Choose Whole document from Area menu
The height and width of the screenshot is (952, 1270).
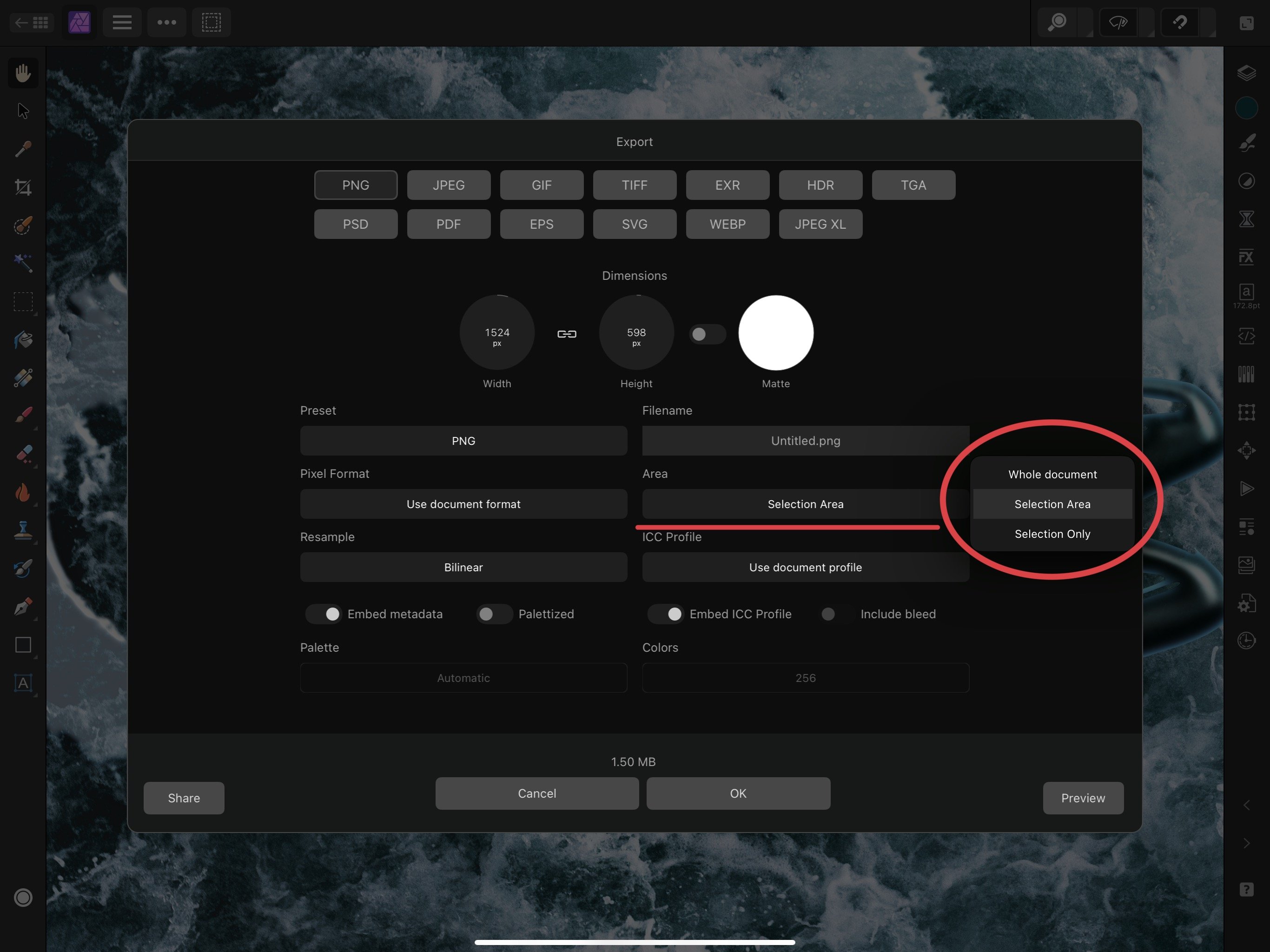1052,474
